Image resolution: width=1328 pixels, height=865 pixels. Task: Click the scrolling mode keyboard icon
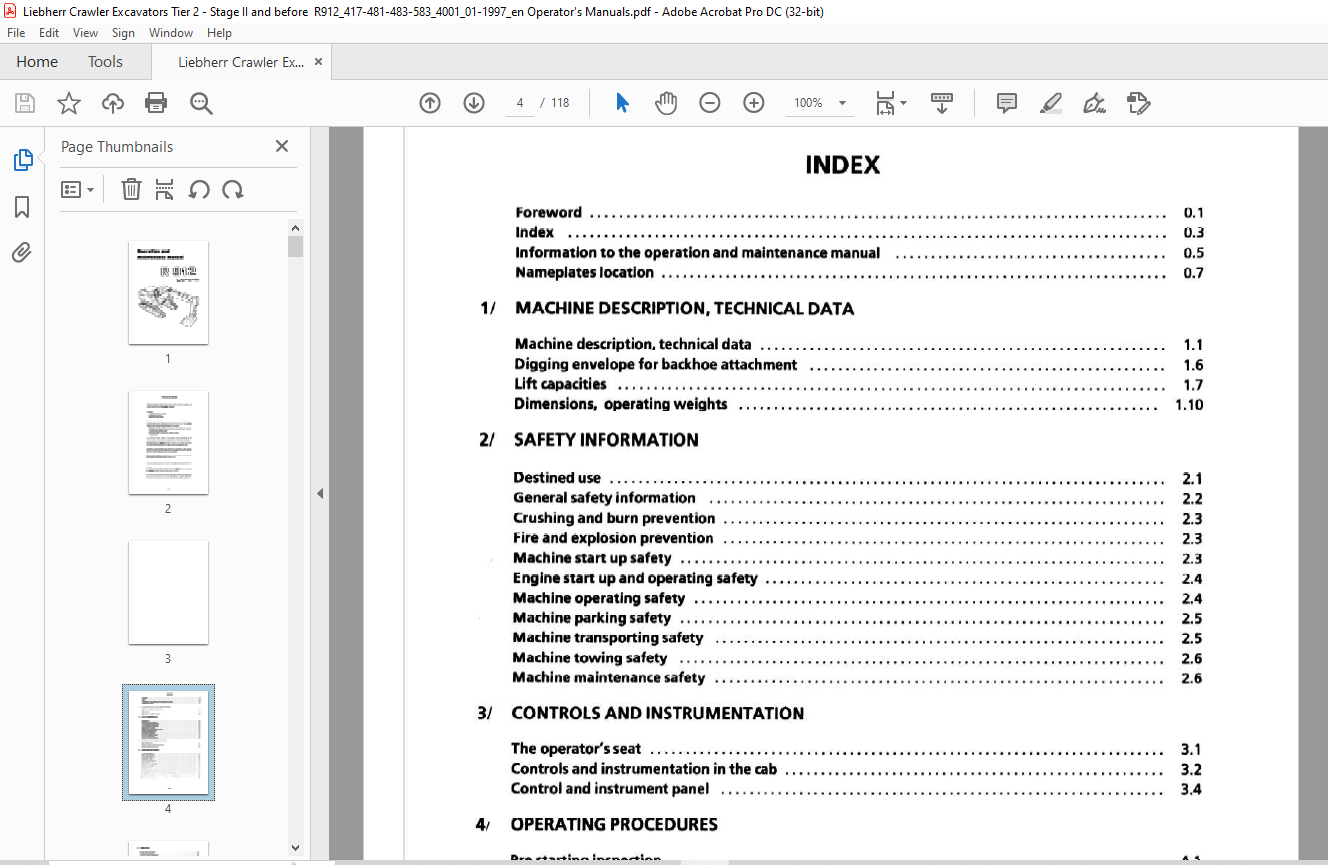click(x=942, y=103)
